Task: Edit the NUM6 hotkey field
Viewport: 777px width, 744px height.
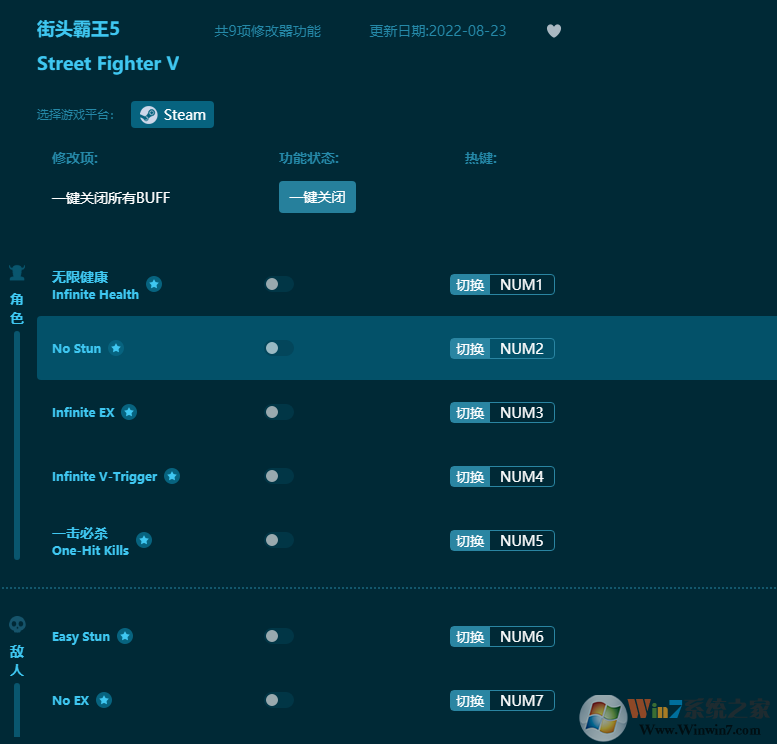Action: point(522,636)
